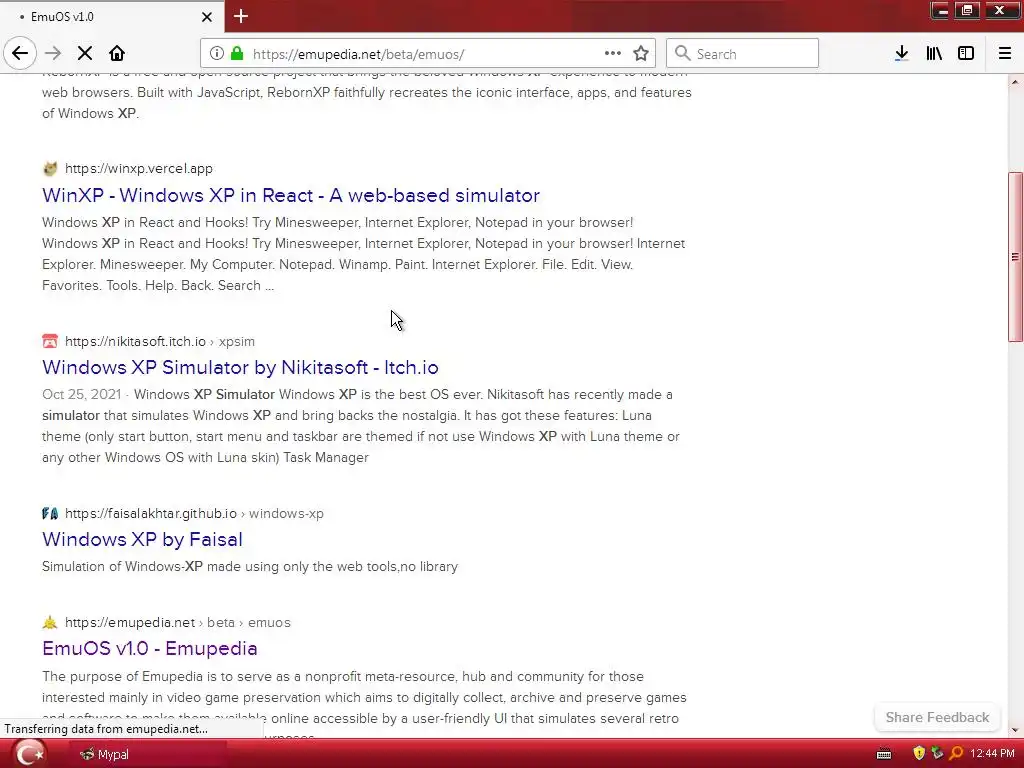Click the yellow security shield tray icon
The image size is (1024, 768).
(x=919, y=754)
